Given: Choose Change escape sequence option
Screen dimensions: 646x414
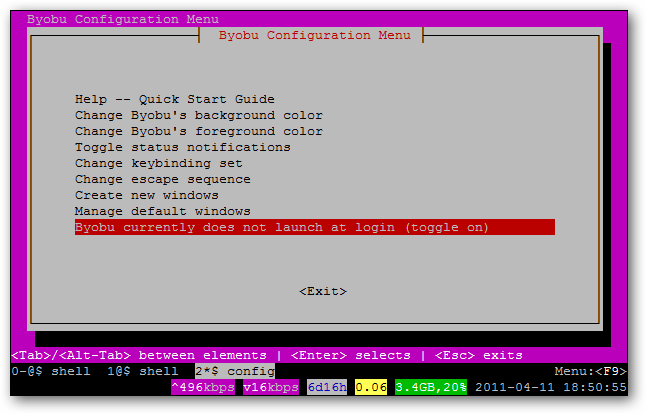Looking at the screenshot, I should tap(163, 180).
